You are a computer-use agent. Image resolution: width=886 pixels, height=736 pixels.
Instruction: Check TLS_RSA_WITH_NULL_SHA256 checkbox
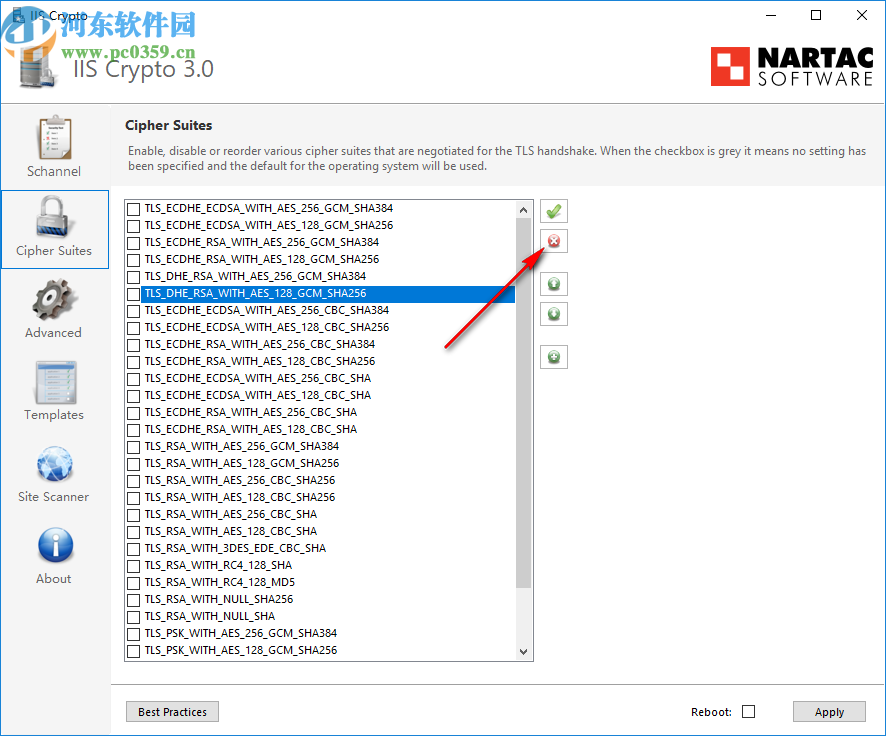[133, 600]
